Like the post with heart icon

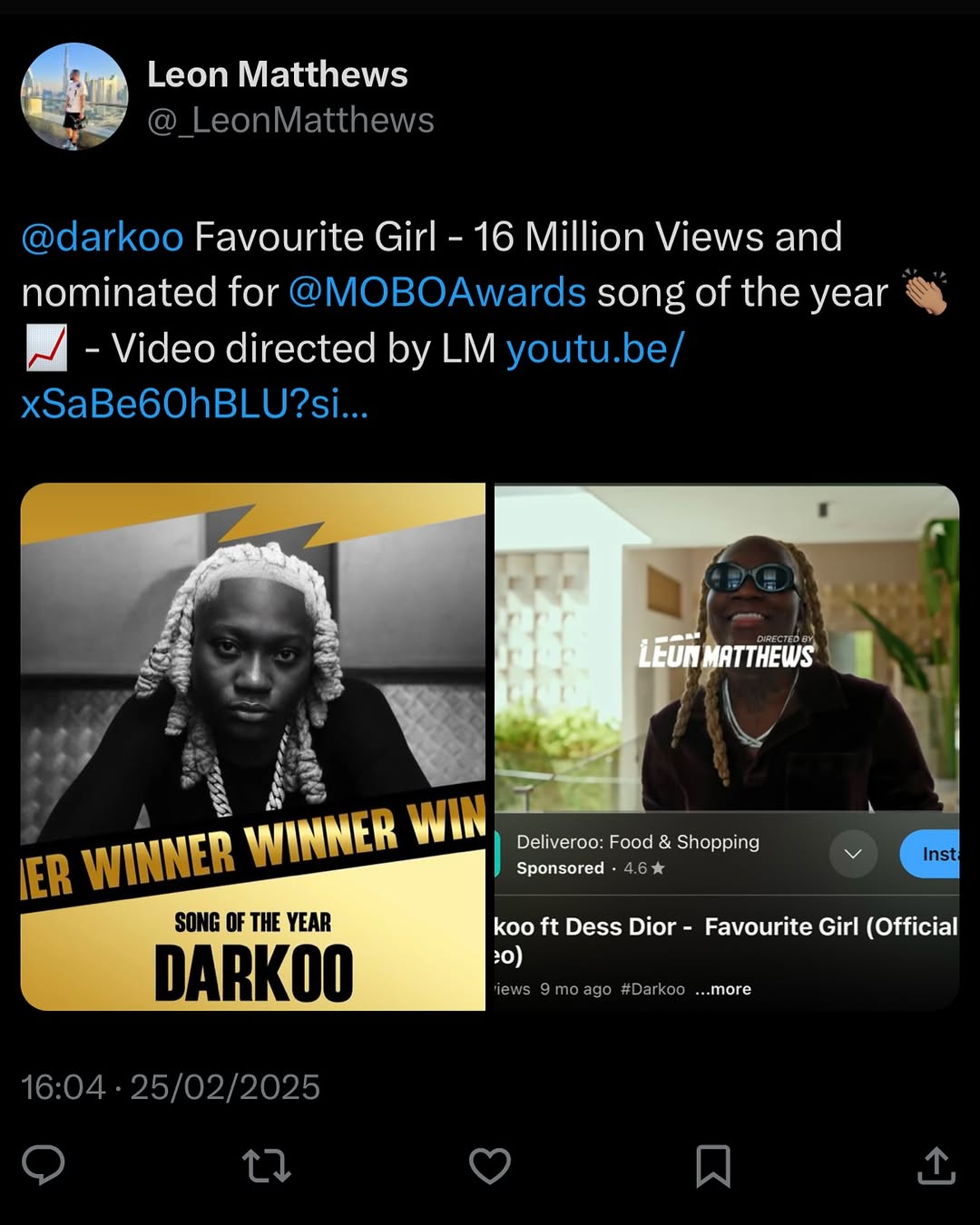[490, 1166]
